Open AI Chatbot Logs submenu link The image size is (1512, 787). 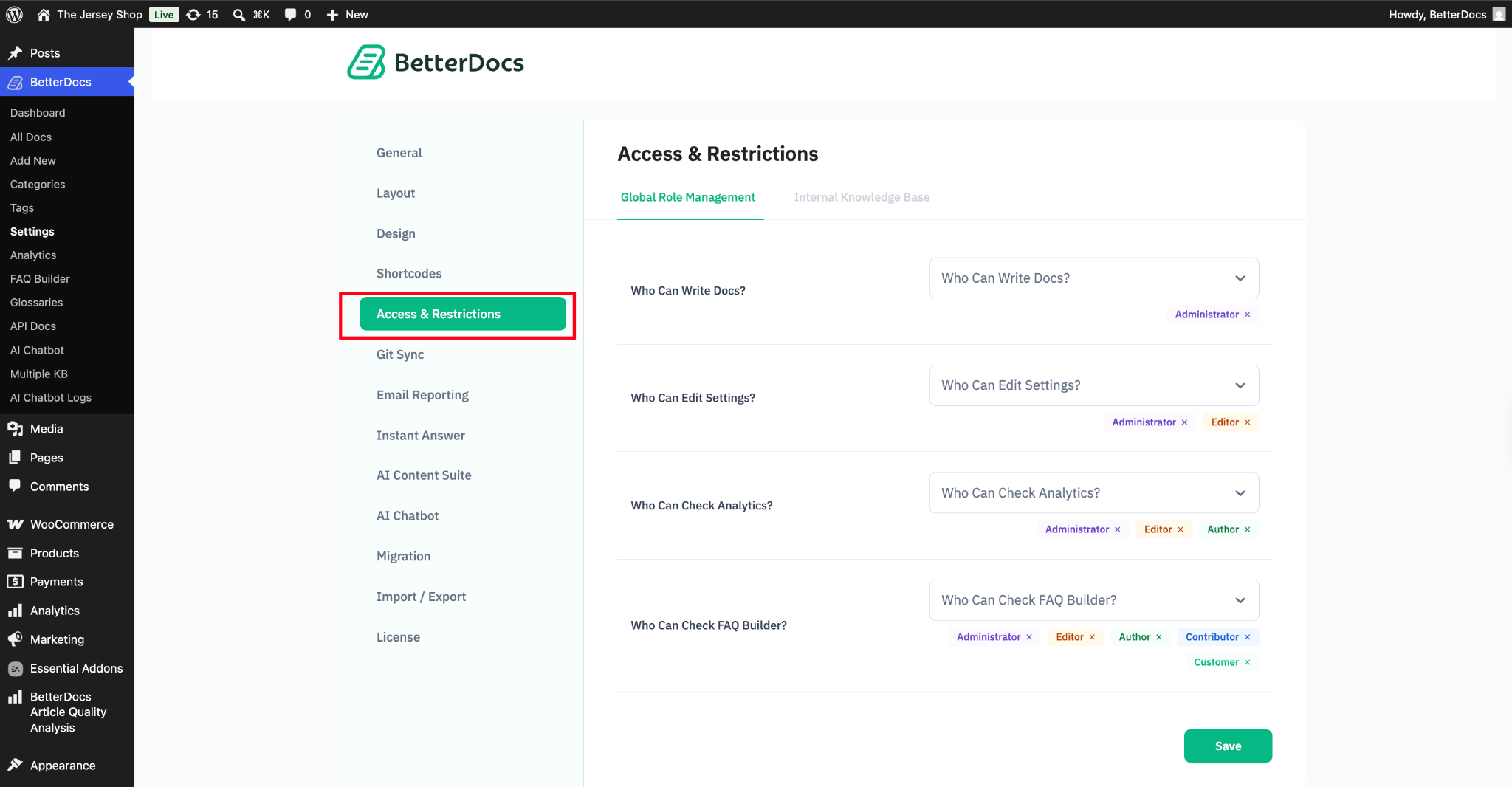click(51, 398)
